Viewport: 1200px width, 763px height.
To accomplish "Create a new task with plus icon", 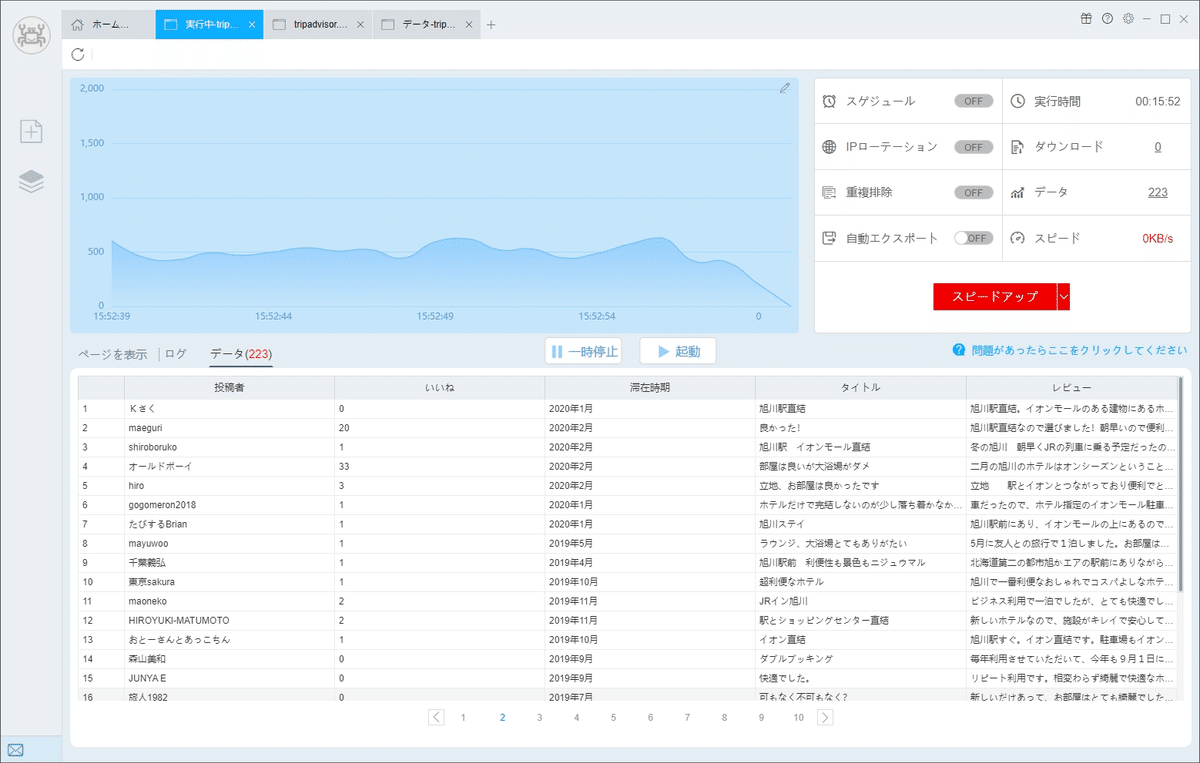I will point(32,131).
